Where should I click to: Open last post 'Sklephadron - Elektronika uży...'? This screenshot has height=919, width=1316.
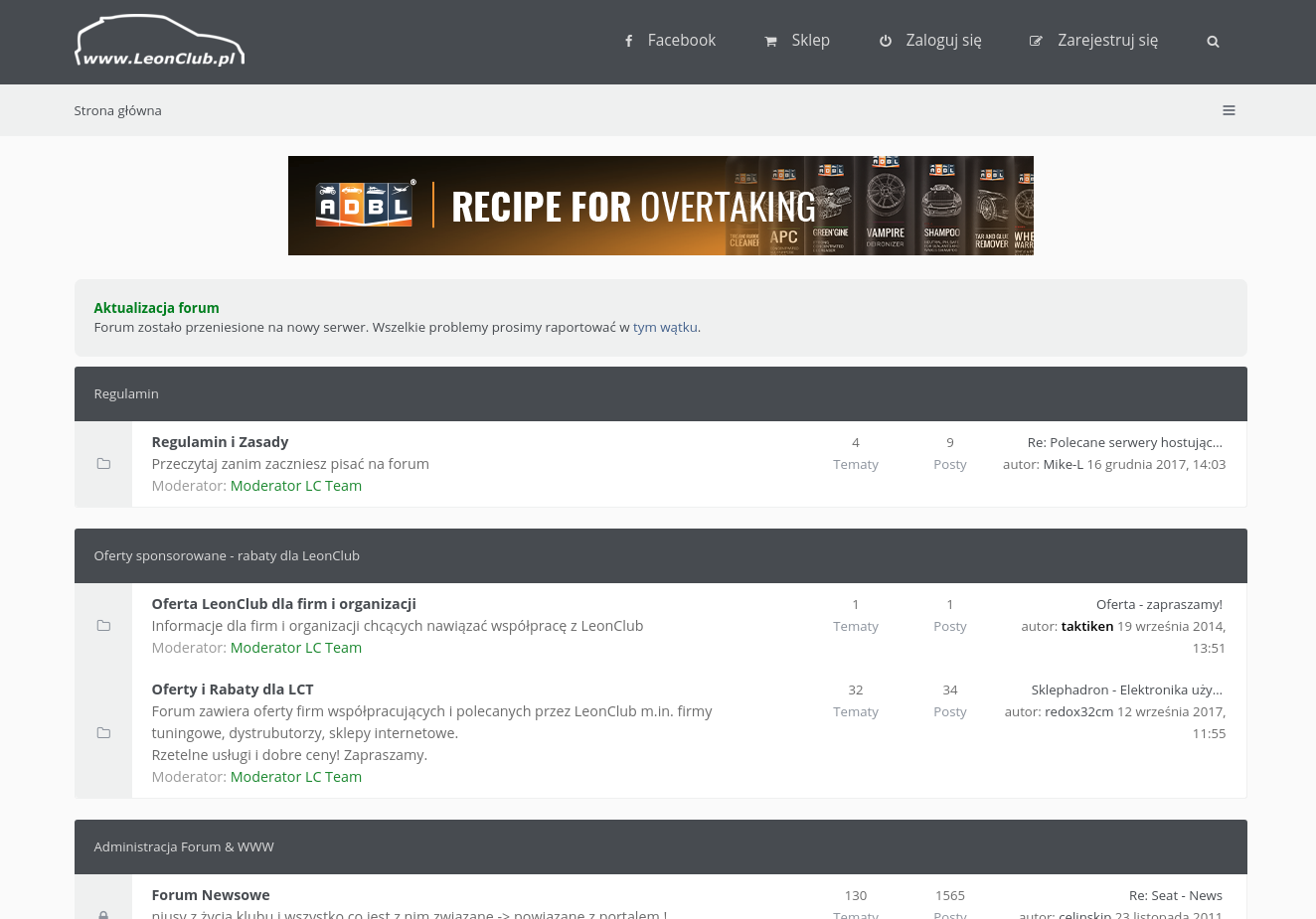(1127, 689)
